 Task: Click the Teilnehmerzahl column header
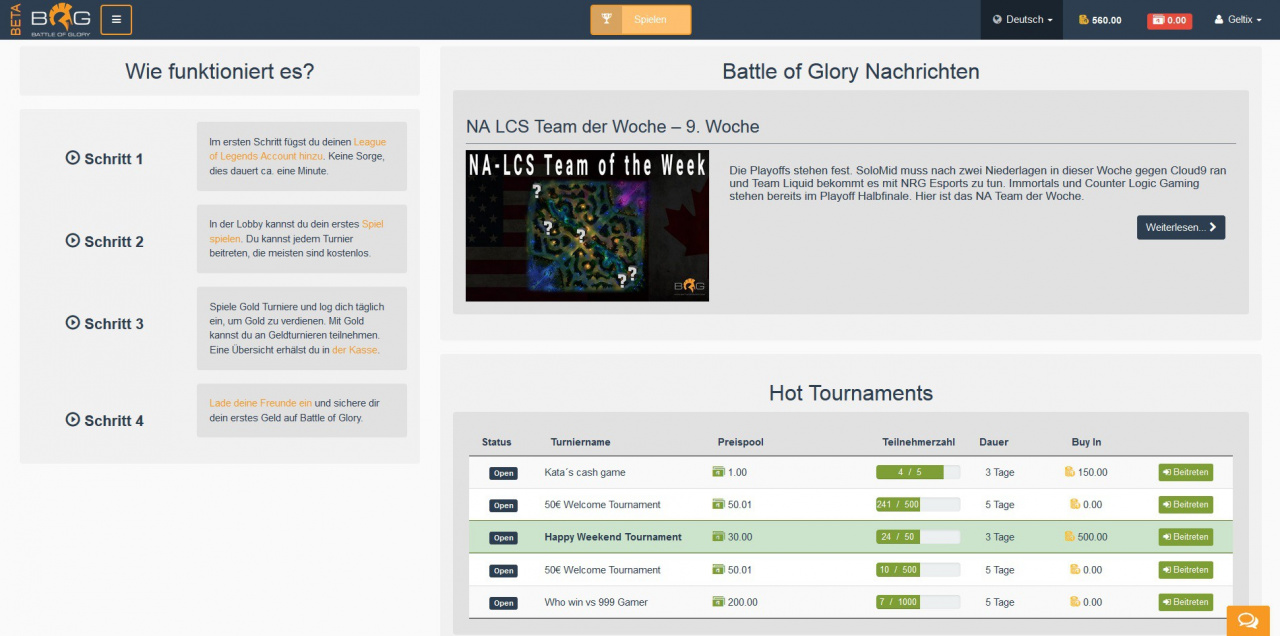click(x=918, y=442)
